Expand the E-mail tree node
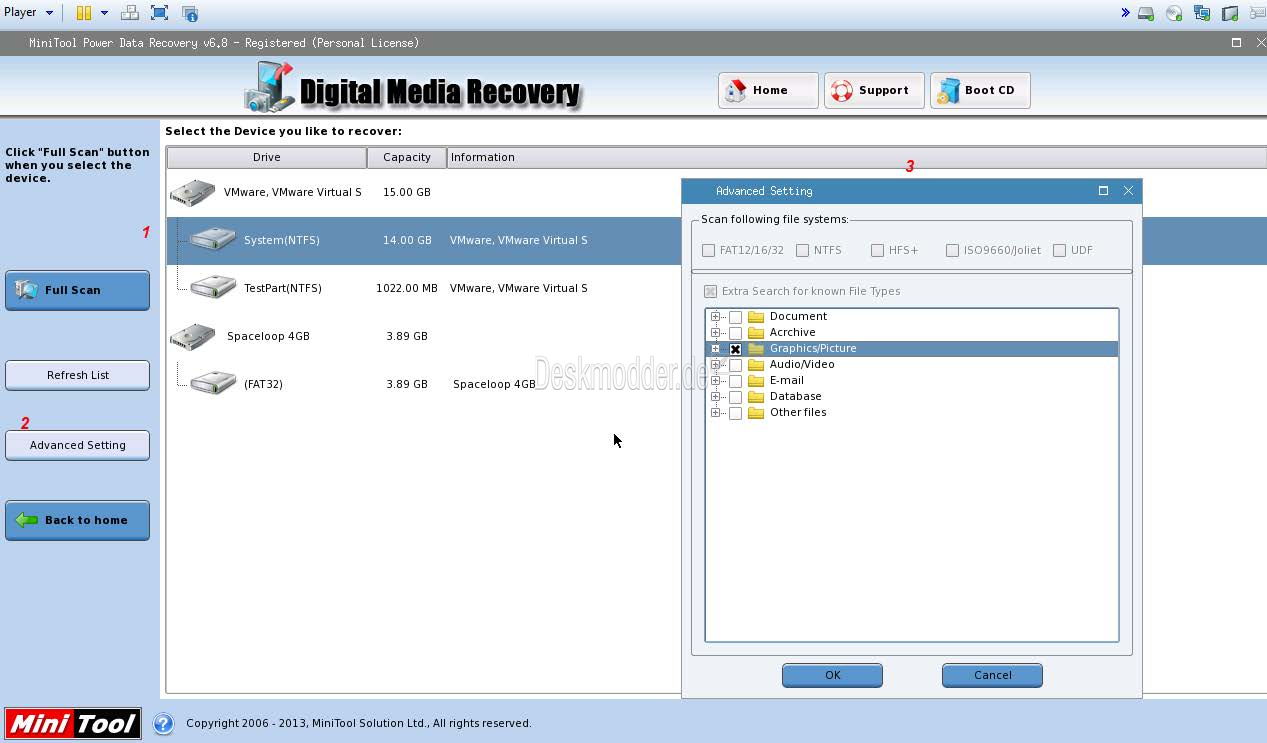 [x=715, y=381]
